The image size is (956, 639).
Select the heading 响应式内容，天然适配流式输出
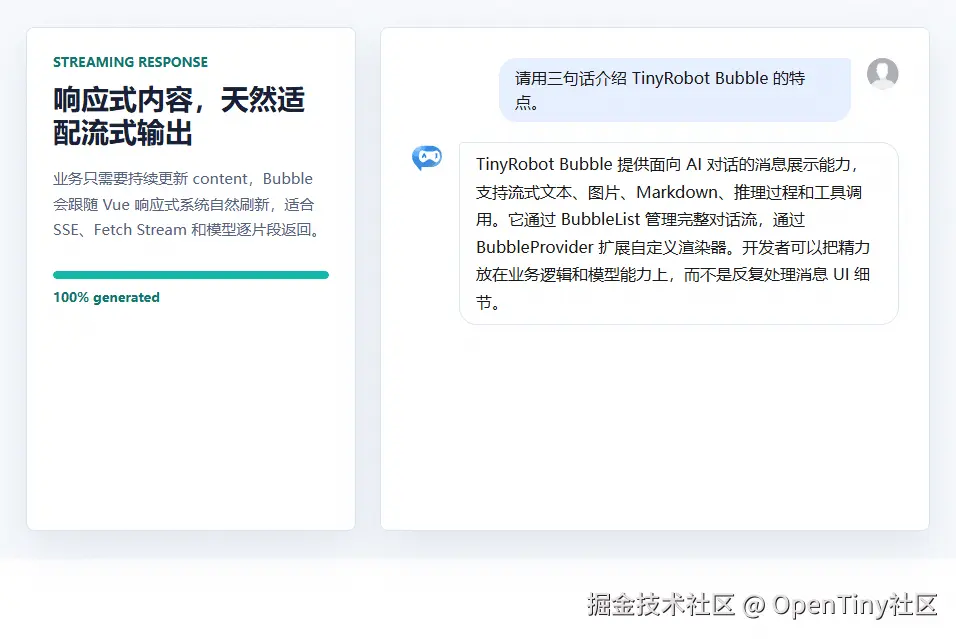[180, 113]
